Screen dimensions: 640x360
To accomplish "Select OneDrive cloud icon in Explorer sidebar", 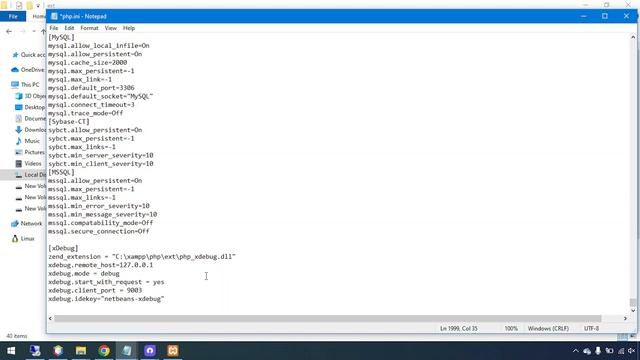I will [15, 70].
